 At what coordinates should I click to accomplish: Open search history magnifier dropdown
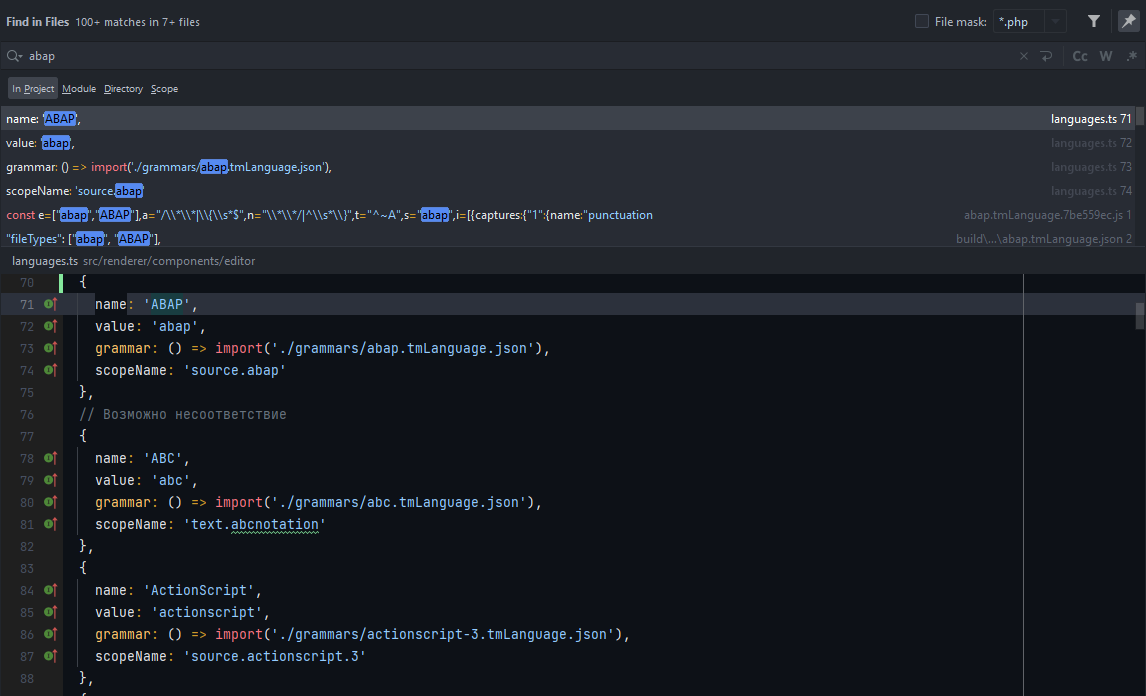pos(15,56)
